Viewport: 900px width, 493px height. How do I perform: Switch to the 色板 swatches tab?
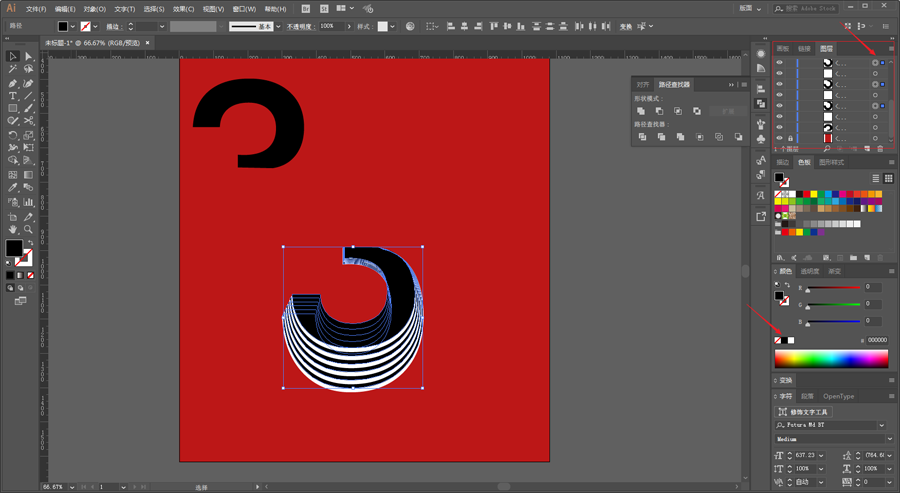pyautogui.click(x=804, y=162)
